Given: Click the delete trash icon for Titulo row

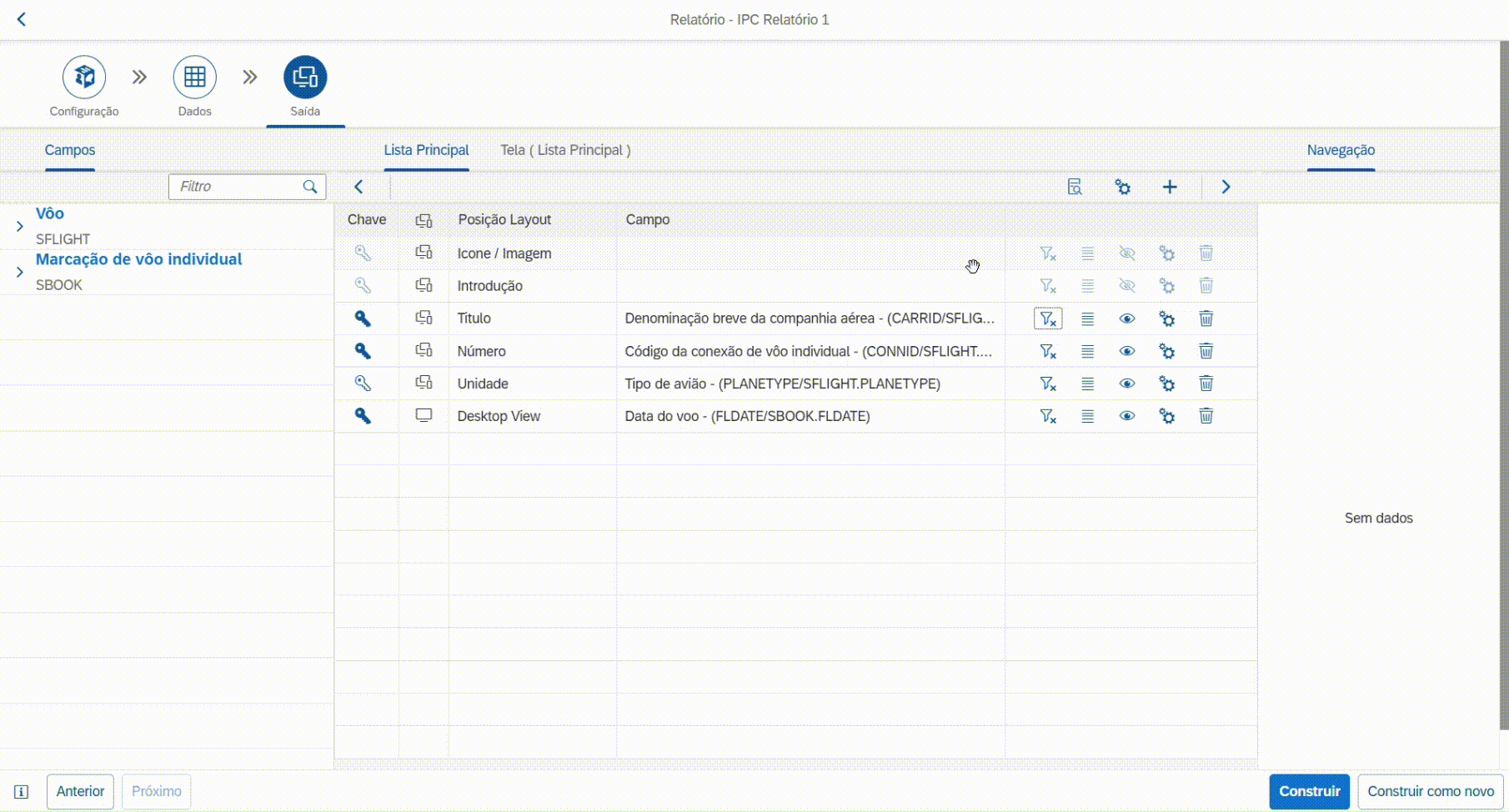Looking at the screenshot, I should point(1206,318).
